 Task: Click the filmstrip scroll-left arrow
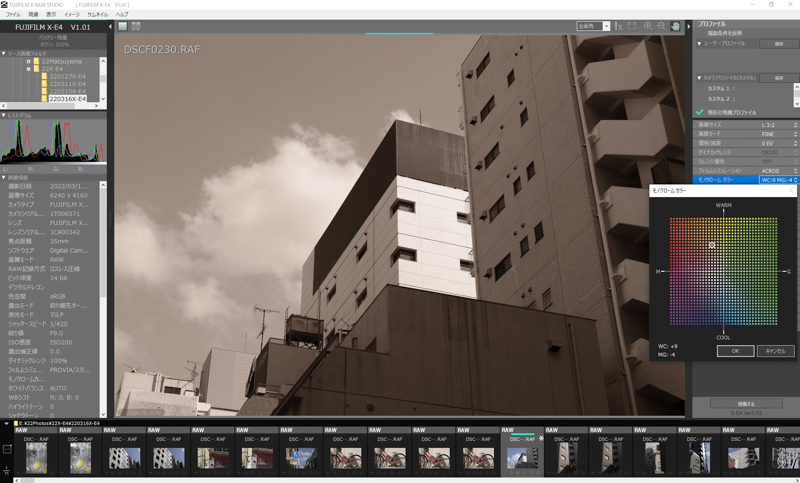click(x=17, y=480)
